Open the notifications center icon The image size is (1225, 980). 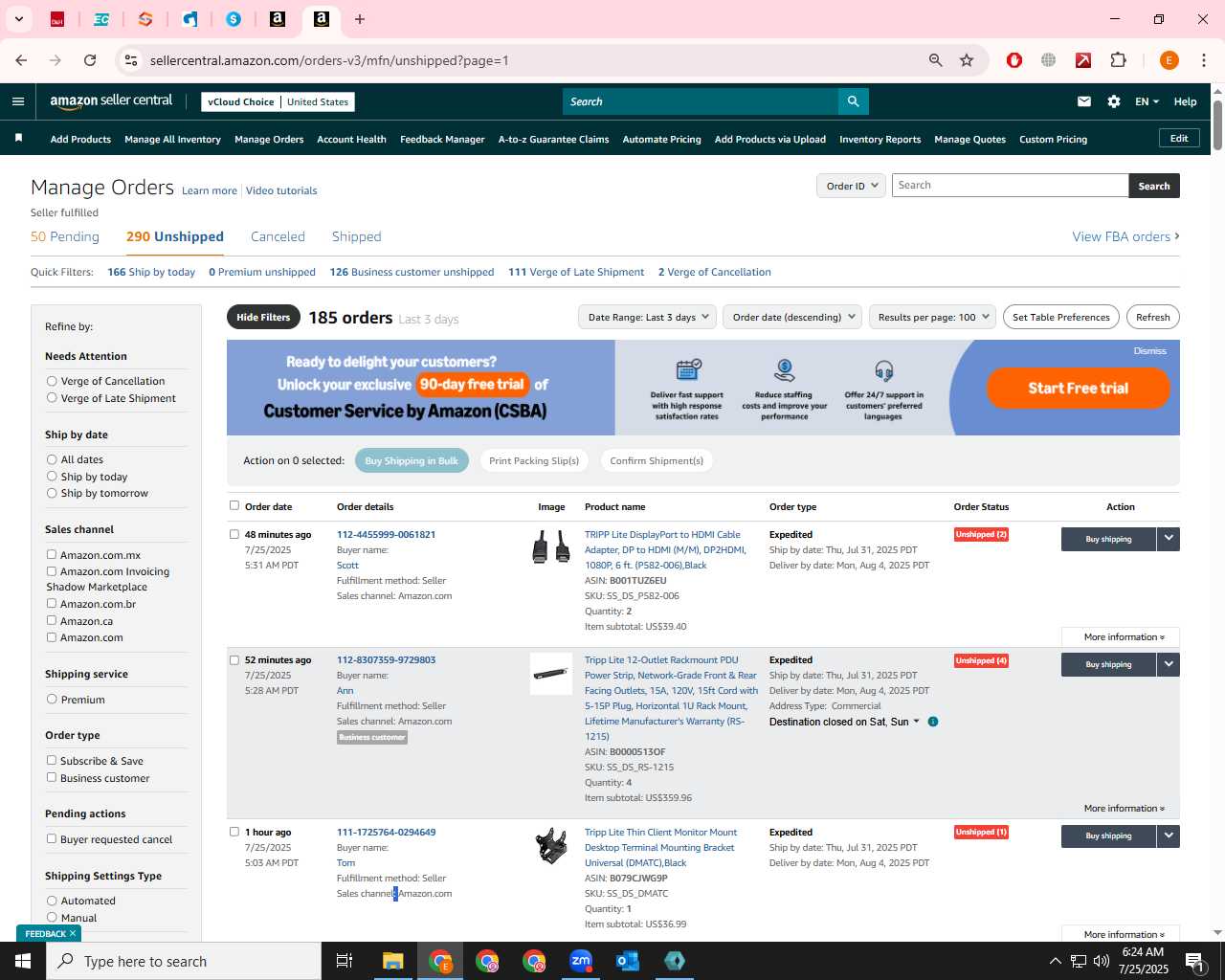(x=1193, y=961)
